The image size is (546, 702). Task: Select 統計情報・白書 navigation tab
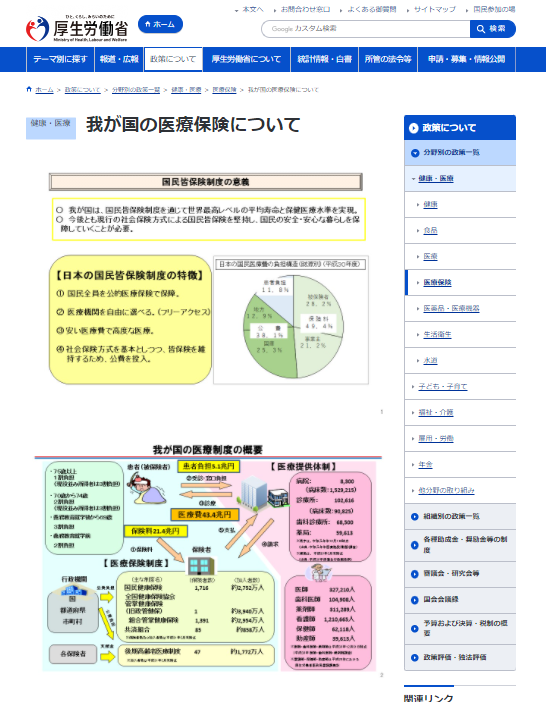click(324, 59)
